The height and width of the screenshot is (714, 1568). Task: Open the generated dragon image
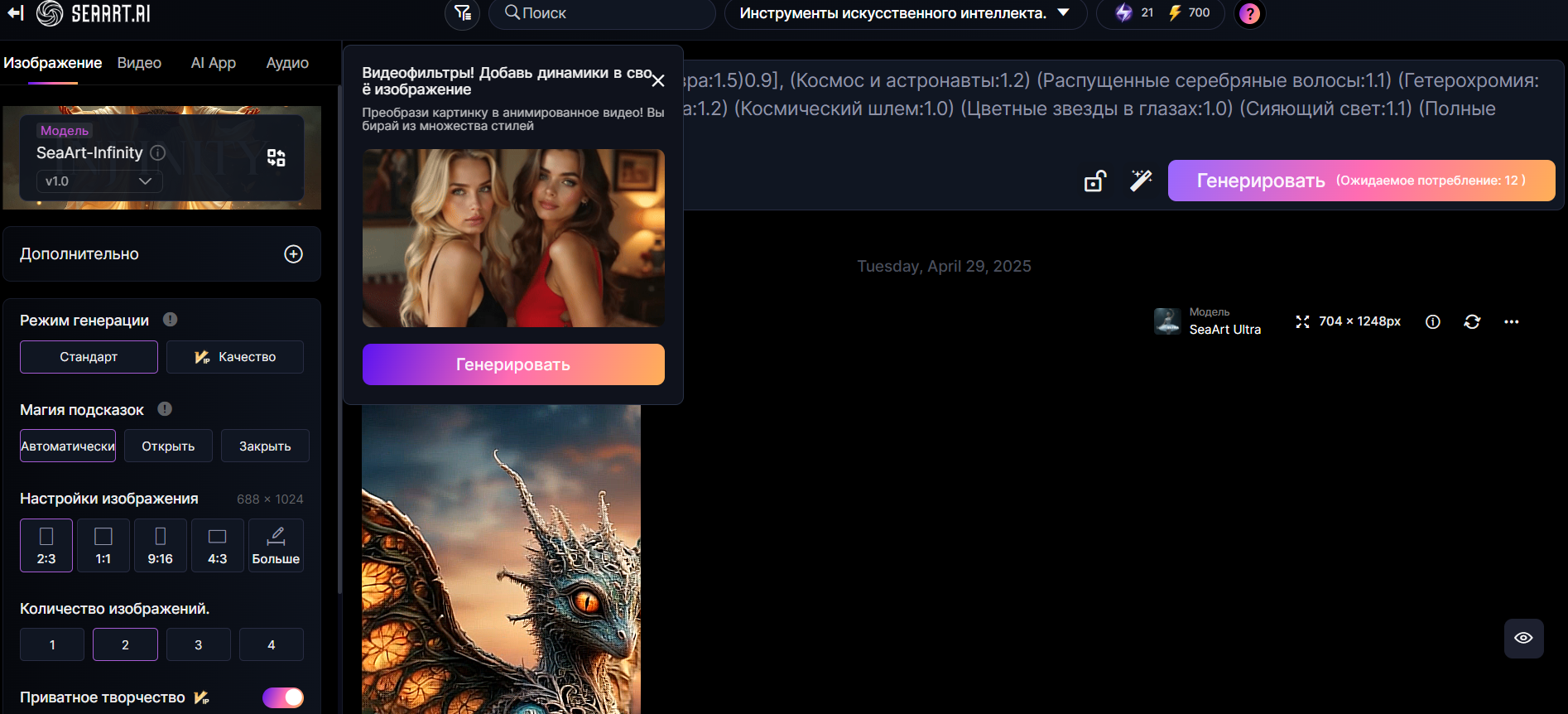click(x=501, y=559)
